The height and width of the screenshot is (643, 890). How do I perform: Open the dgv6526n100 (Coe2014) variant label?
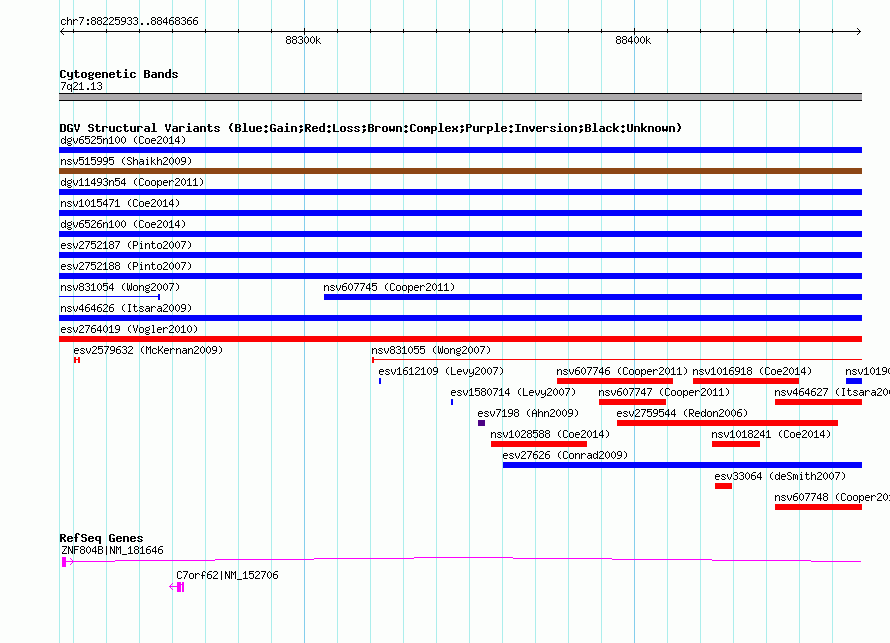point(123,224)
